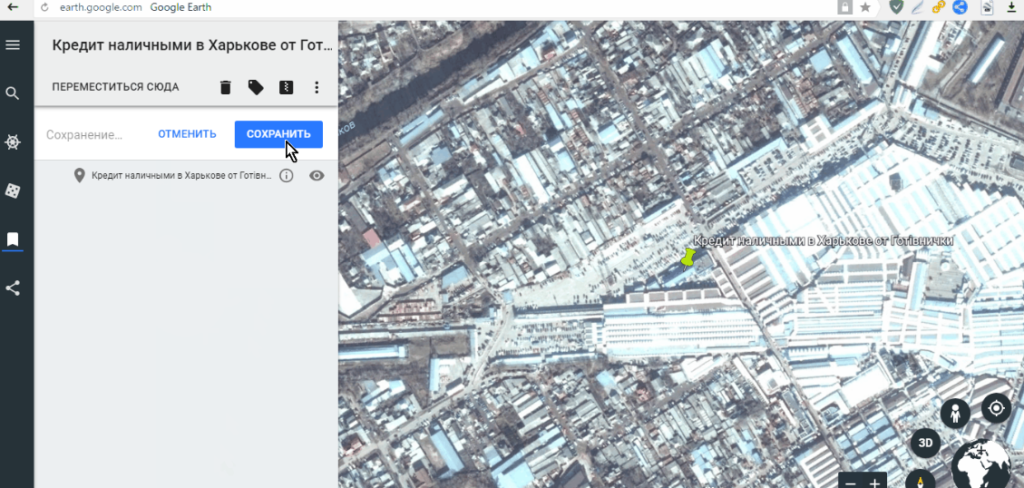Toggle the 3D view button
1024x488 pixels.
(925, 443)
